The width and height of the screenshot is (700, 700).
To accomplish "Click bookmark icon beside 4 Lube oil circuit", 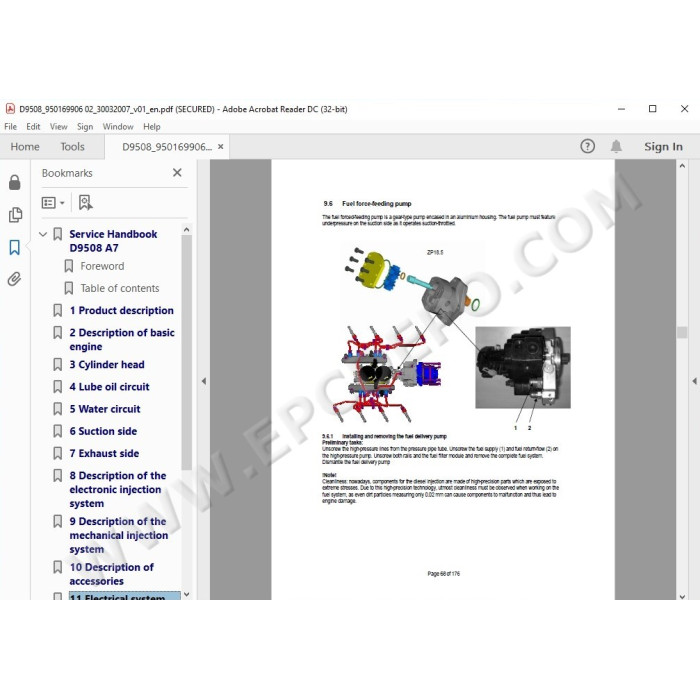I will [58, 387].
